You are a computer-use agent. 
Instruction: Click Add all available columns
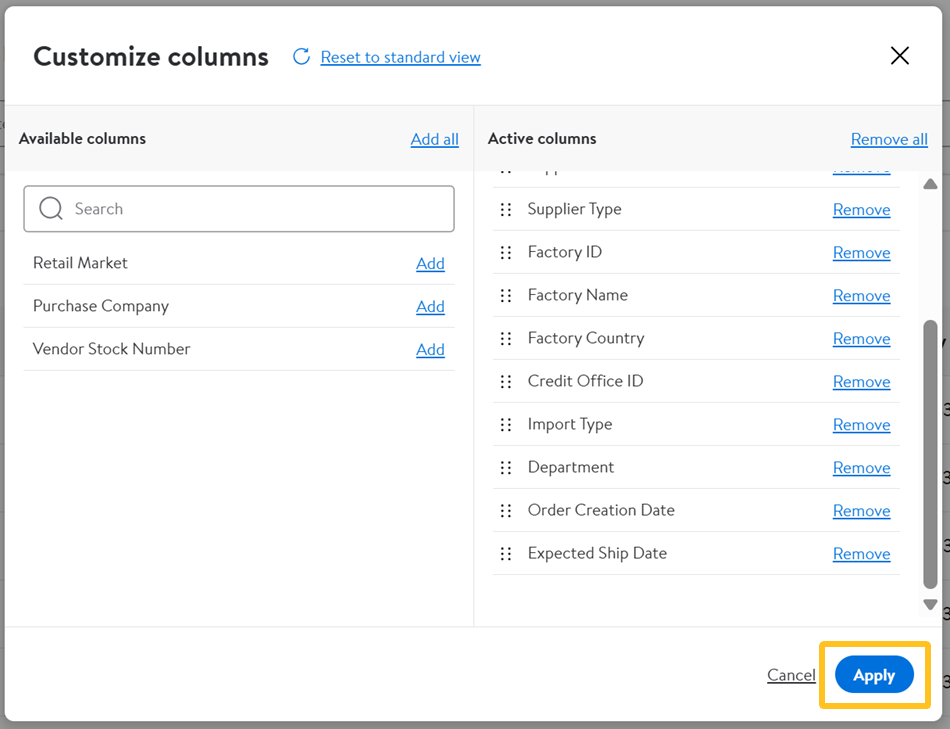[x=434, y=139]
